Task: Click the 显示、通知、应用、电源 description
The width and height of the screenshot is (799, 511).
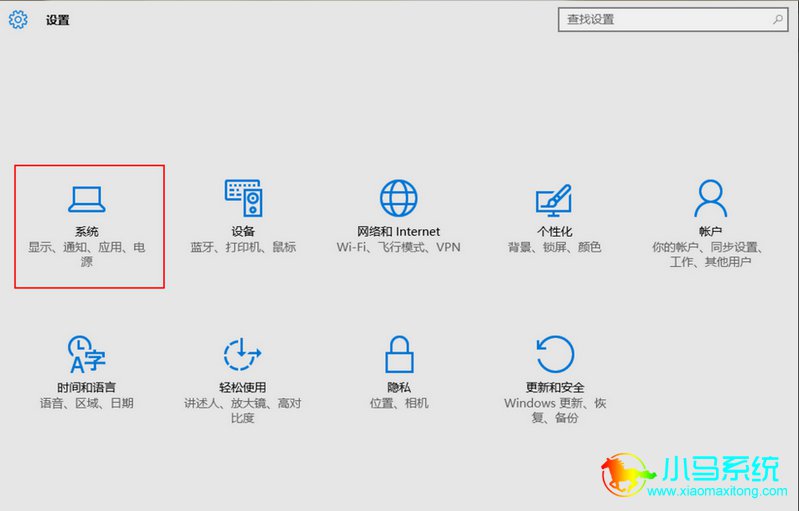Action: pos(87,254)
